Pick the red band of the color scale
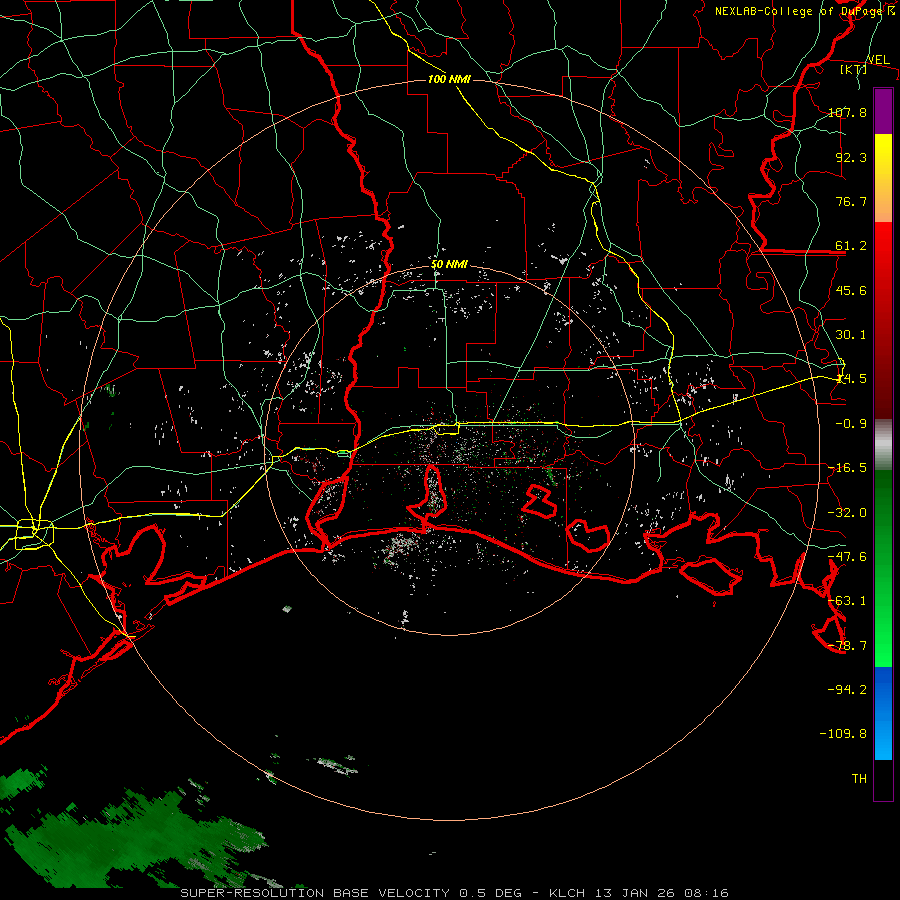Image resolution: width=900 pixels, height=900 pixels. click(x=883, y=320)
